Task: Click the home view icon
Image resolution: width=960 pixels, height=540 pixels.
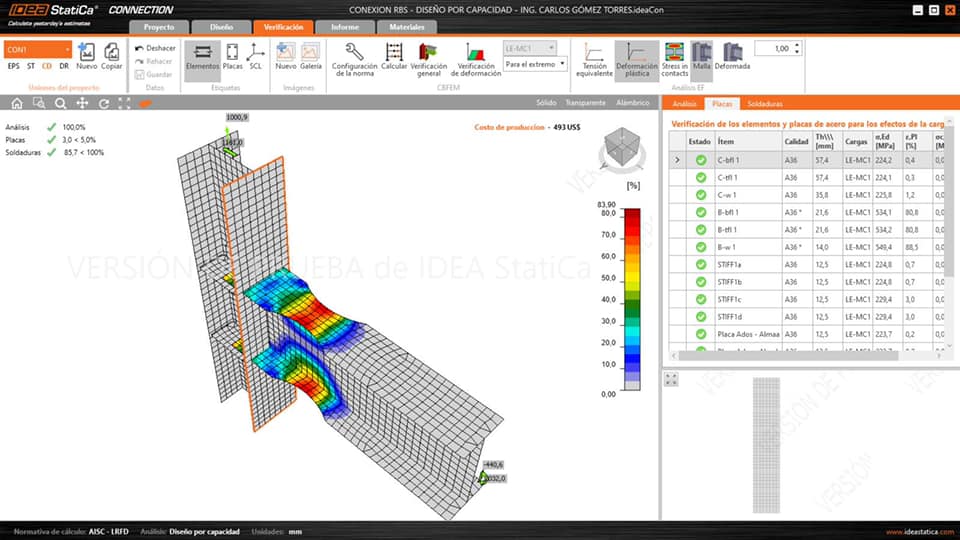Action: click(x=17, y=103)
